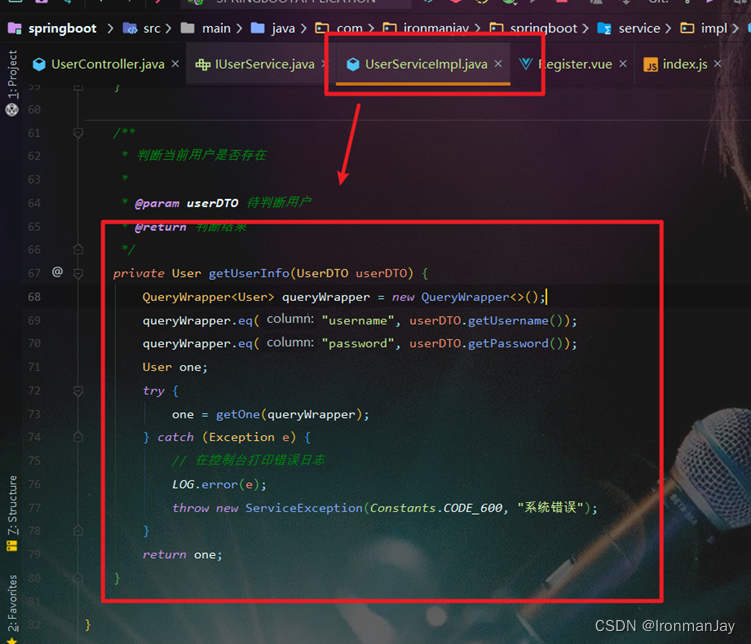Click line number 68 in gutter
This screenshot has width=751, height=644.
pos(34,297)
